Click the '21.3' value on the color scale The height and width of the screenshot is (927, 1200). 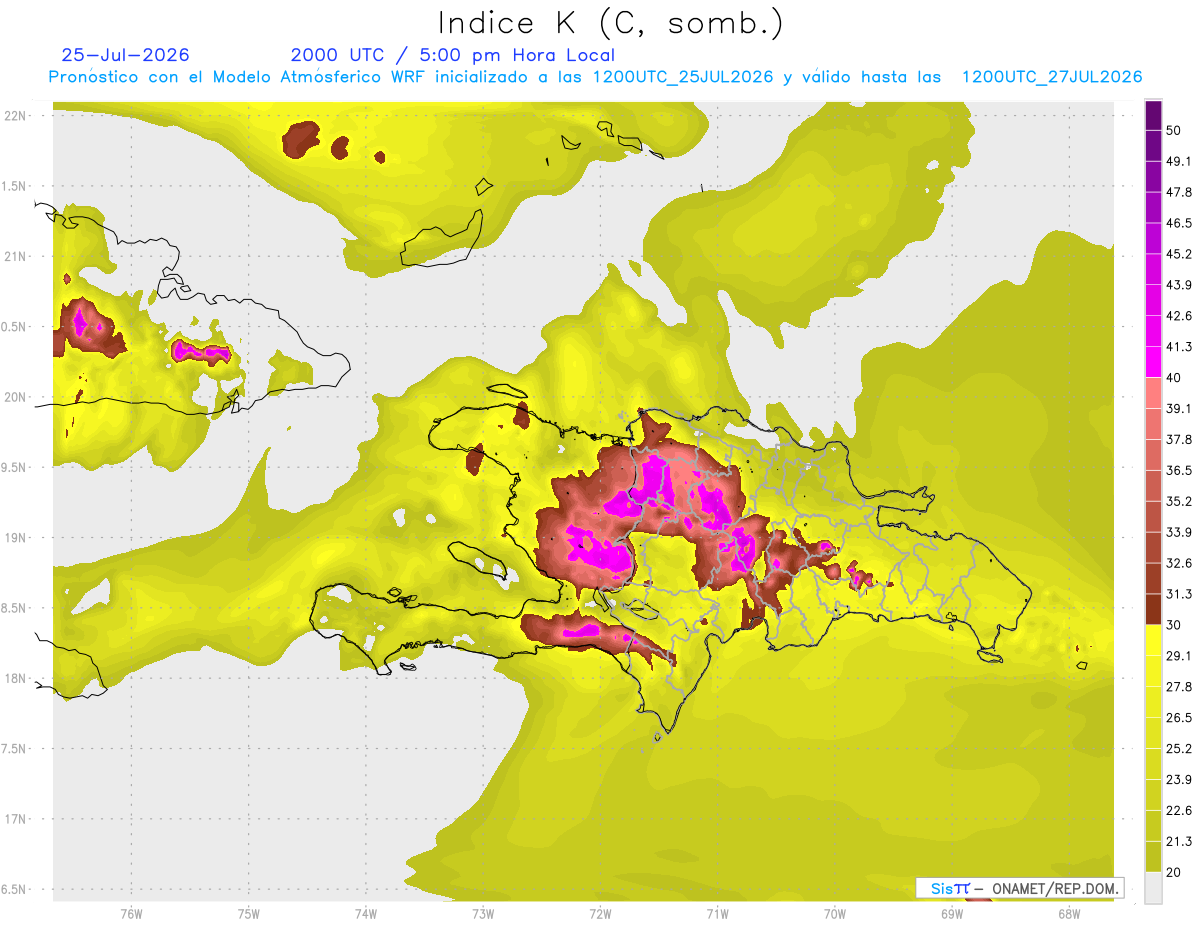[1179, 841]
